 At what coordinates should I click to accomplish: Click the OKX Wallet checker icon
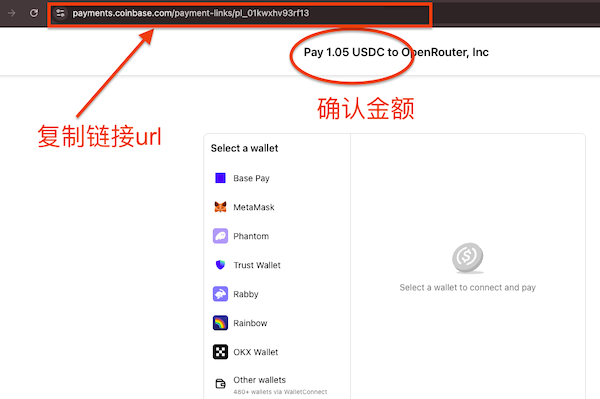220,352
